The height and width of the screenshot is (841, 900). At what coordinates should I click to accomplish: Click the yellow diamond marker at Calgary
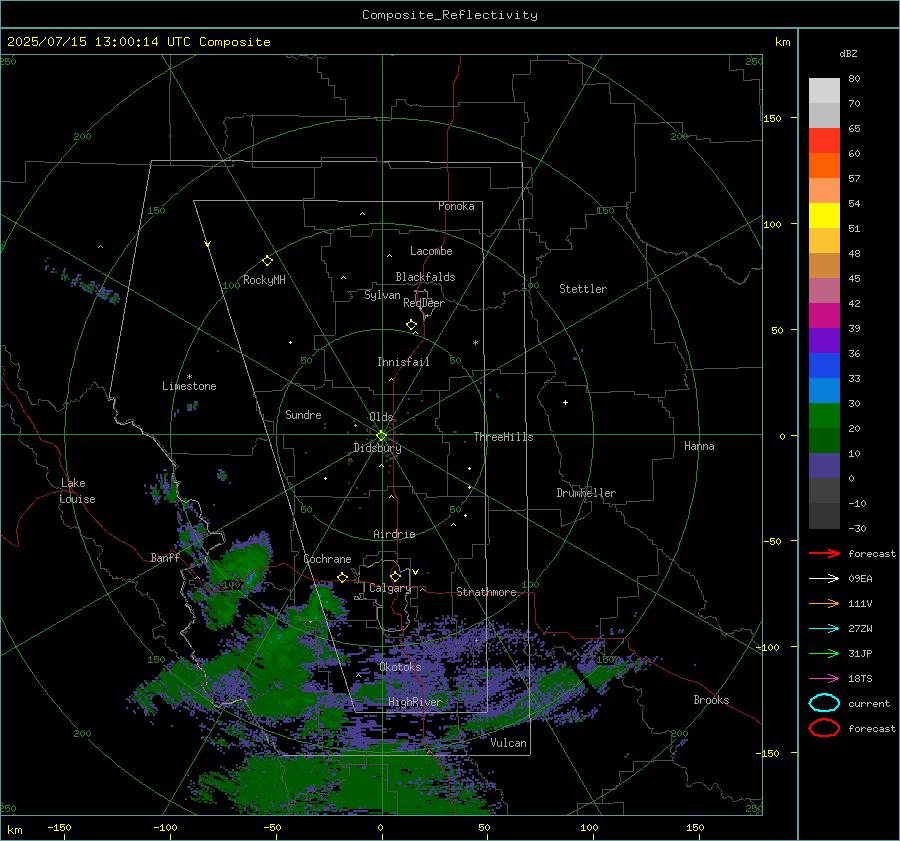click(x=395, y=576)
